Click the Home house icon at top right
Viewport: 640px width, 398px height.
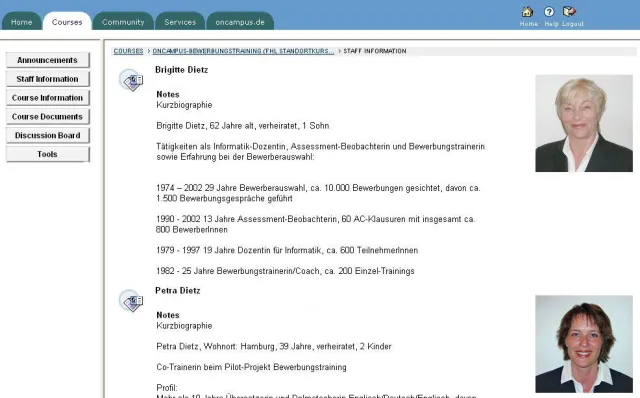point(527,12)
